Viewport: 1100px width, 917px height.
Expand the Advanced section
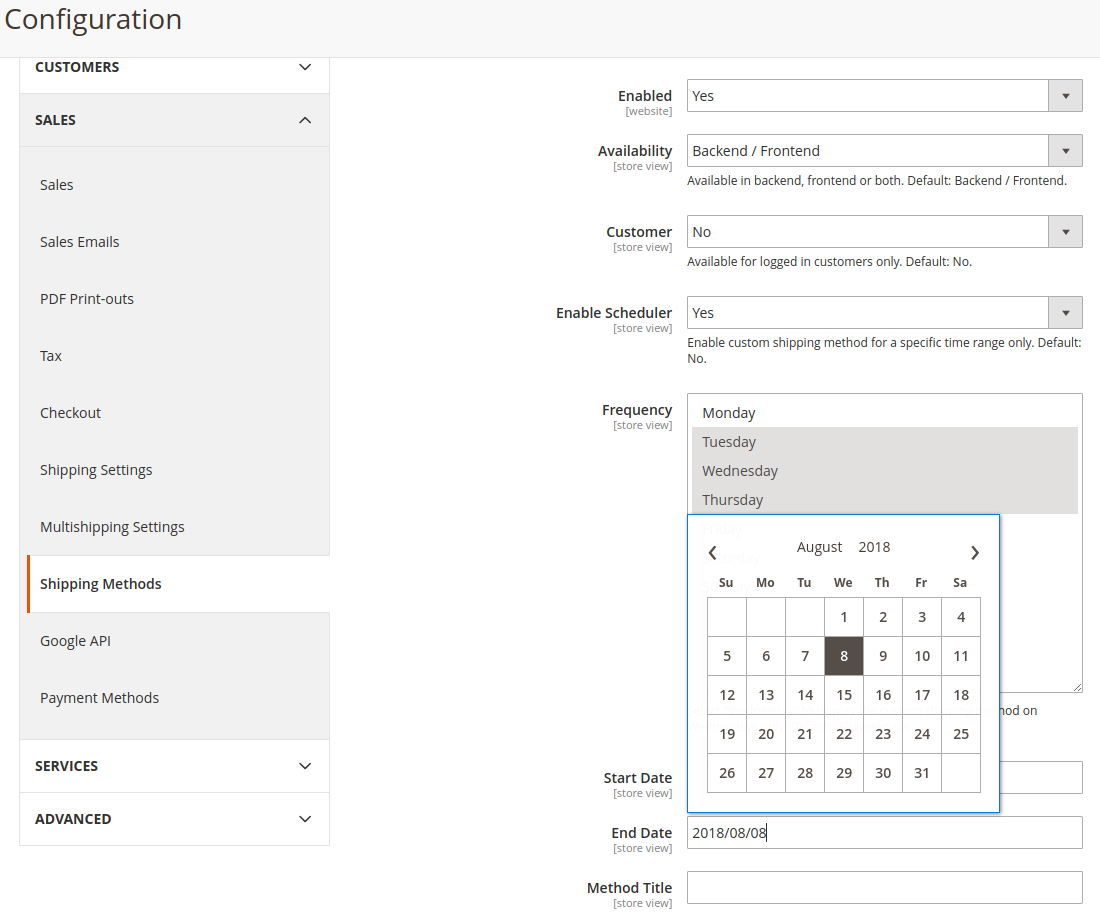tap(174, 819)
